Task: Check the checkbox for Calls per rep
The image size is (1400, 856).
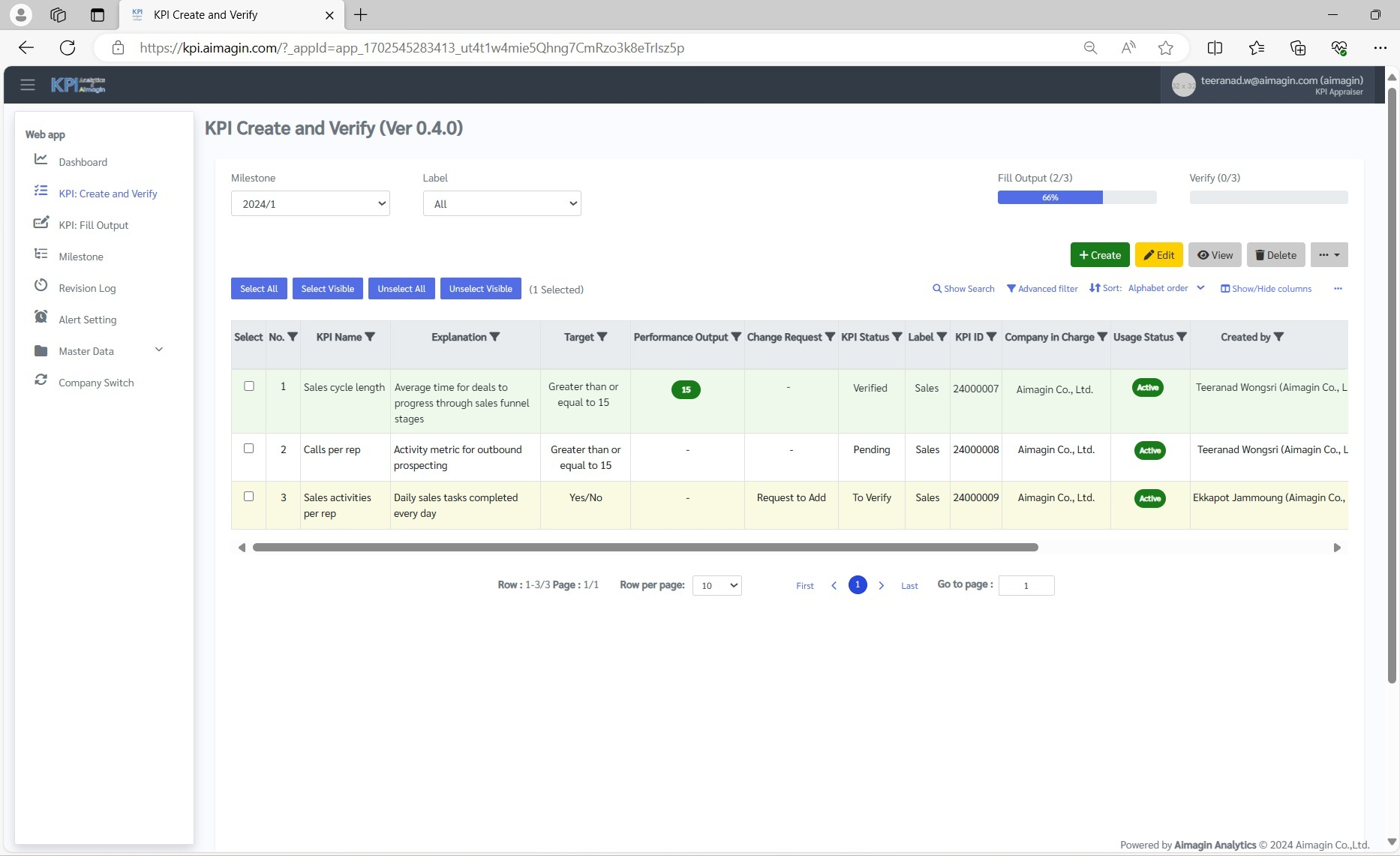Action: tap(249, 449)
